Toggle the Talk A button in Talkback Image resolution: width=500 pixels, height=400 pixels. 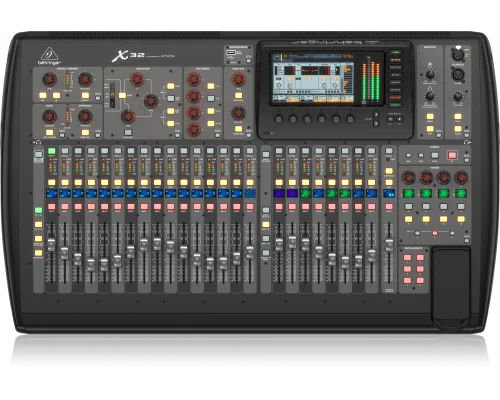(458, 117)
